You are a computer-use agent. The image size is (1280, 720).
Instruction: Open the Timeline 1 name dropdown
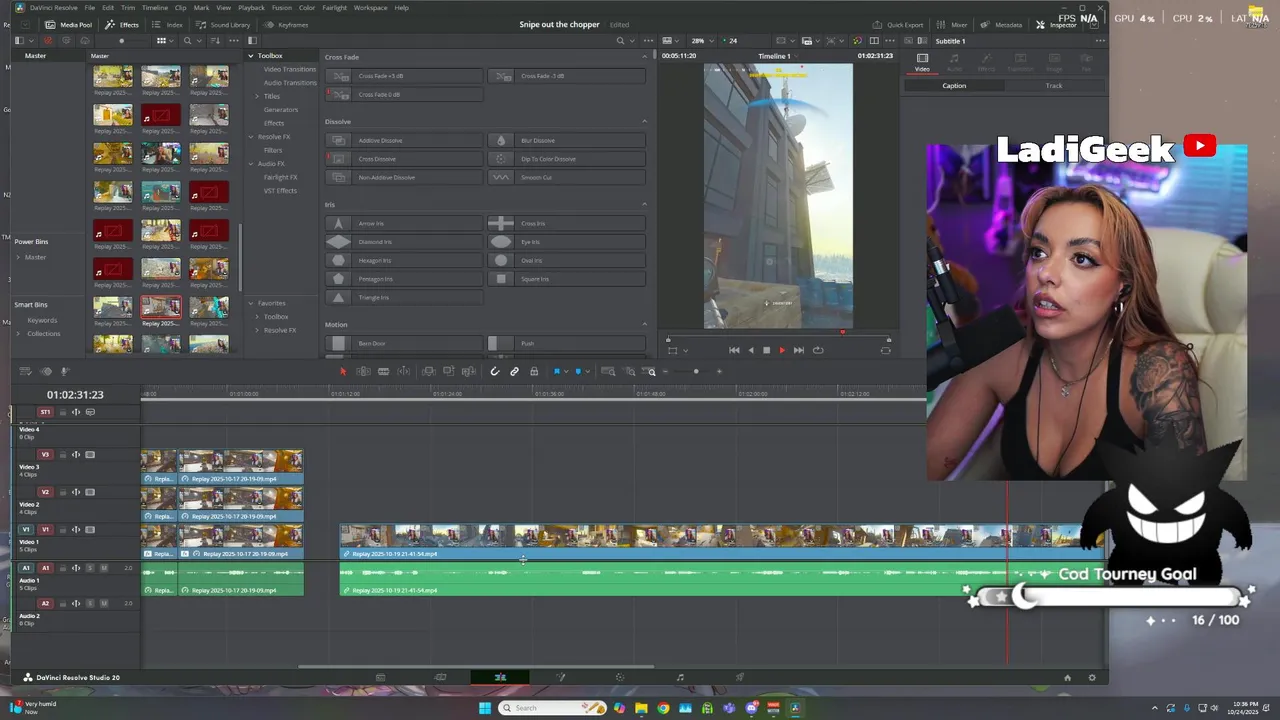778,56
